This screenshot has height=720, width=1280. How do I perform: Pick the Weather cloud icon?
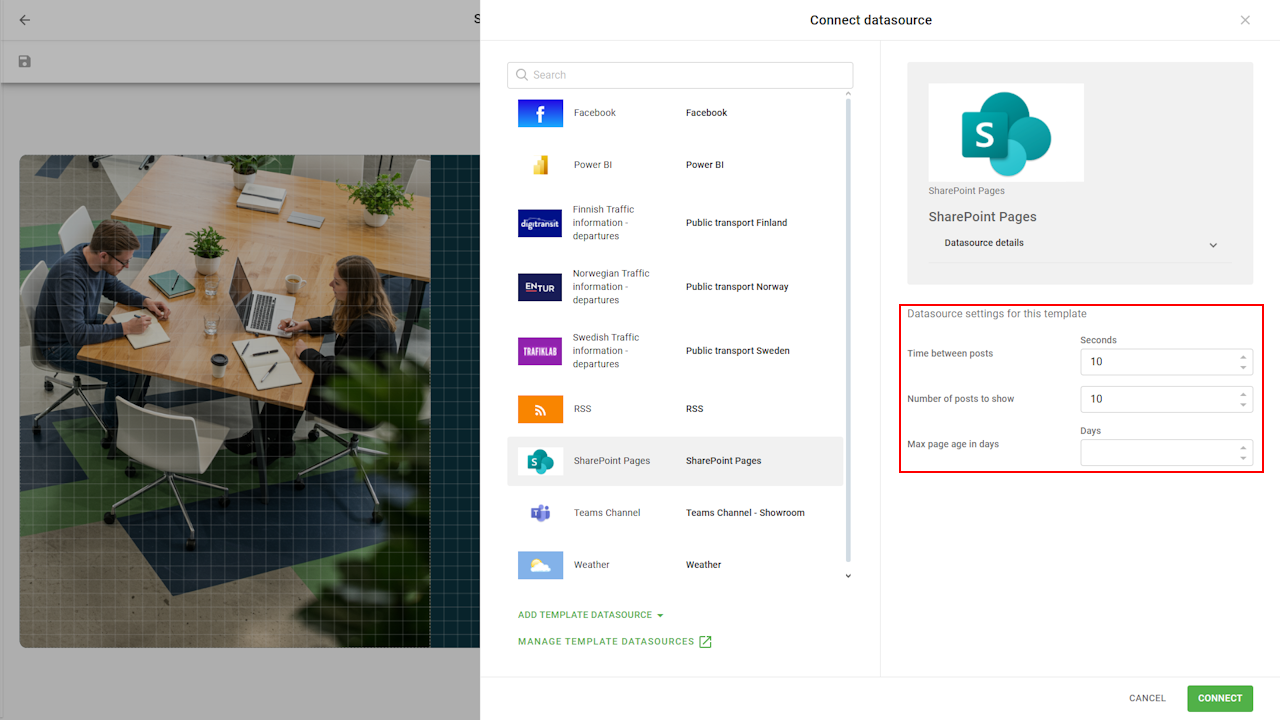click(540, 565)
